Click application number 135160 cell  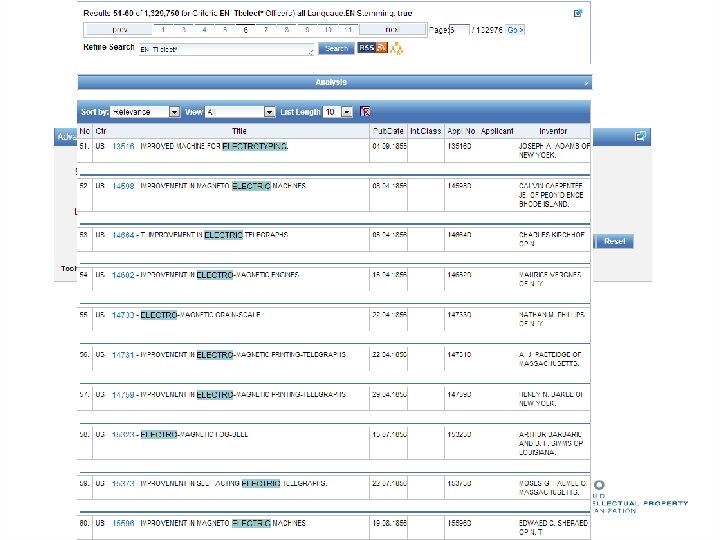(x=460, y=146)
